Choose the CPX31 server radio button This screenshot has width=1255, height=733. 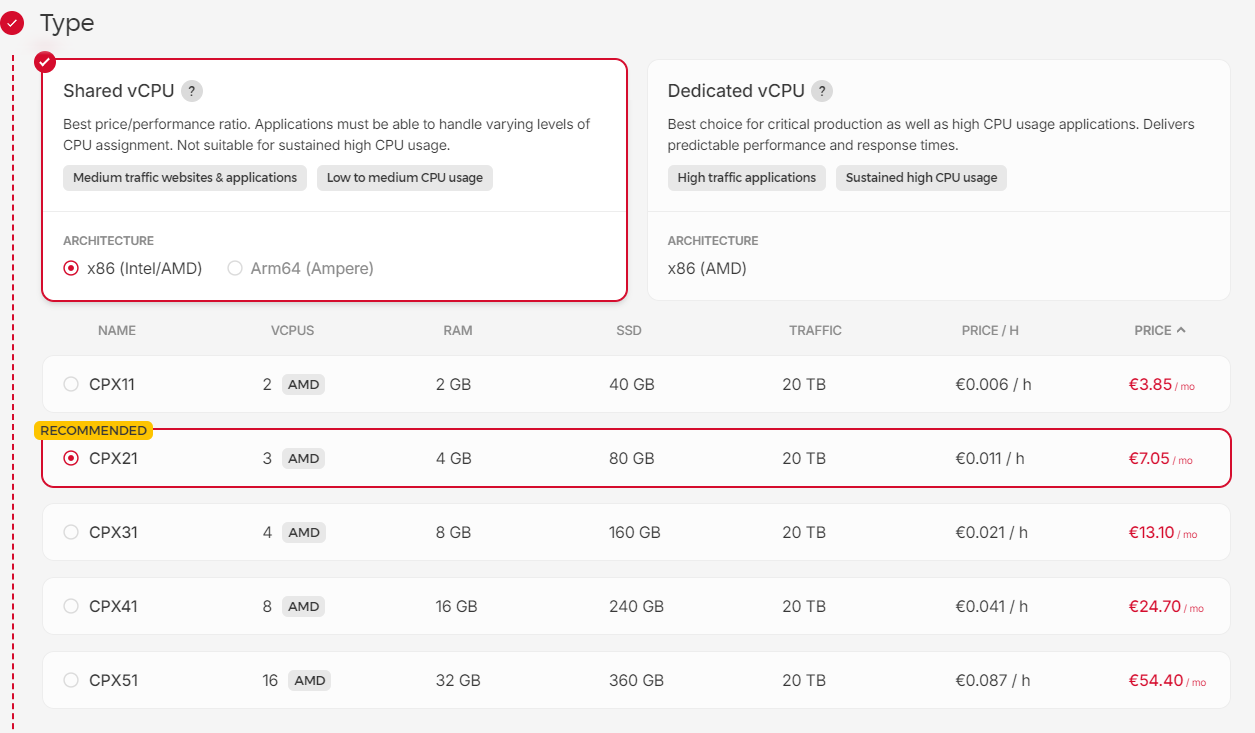tap(71, 532)
